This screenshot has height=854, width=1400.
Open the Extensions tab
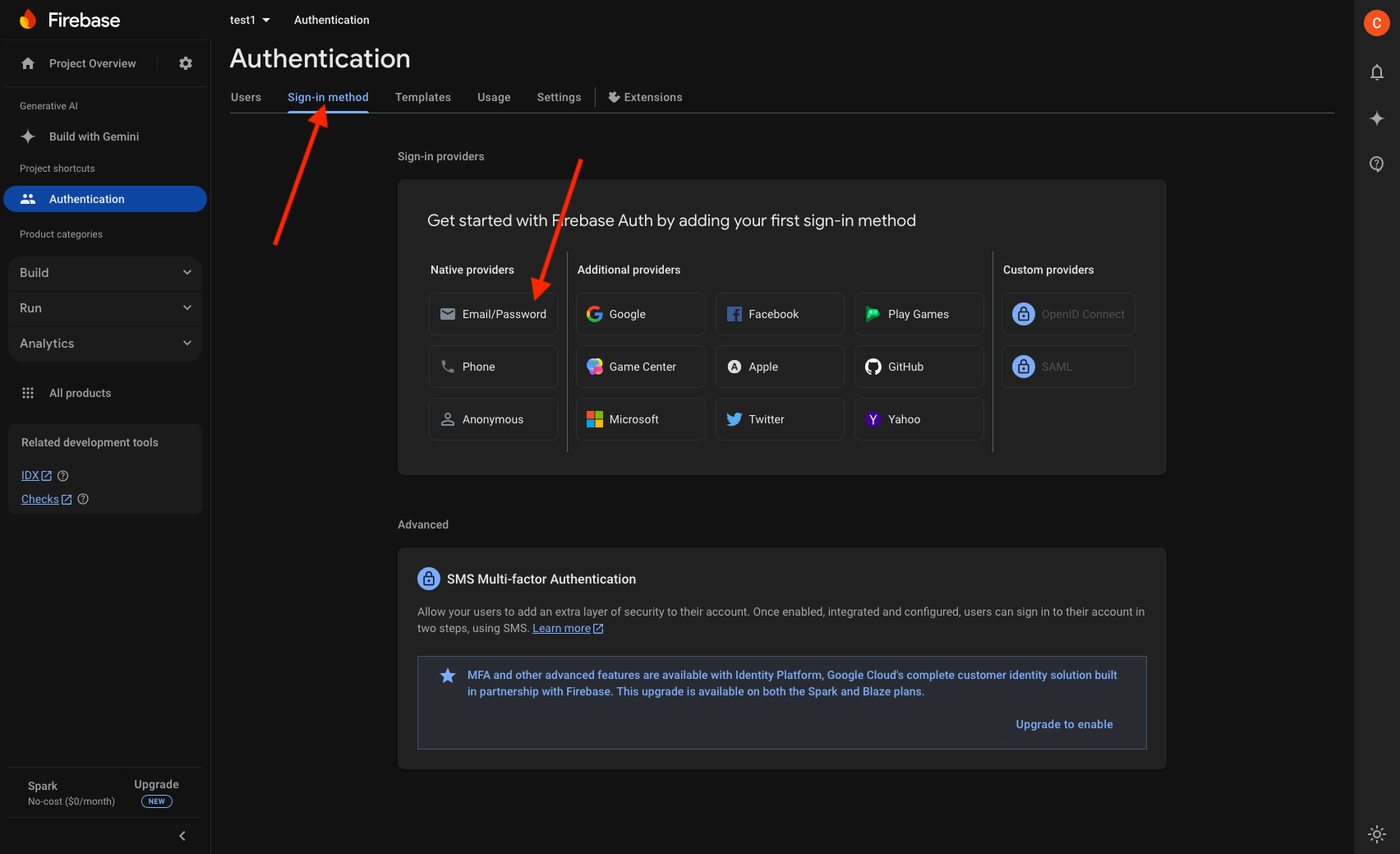645,97
